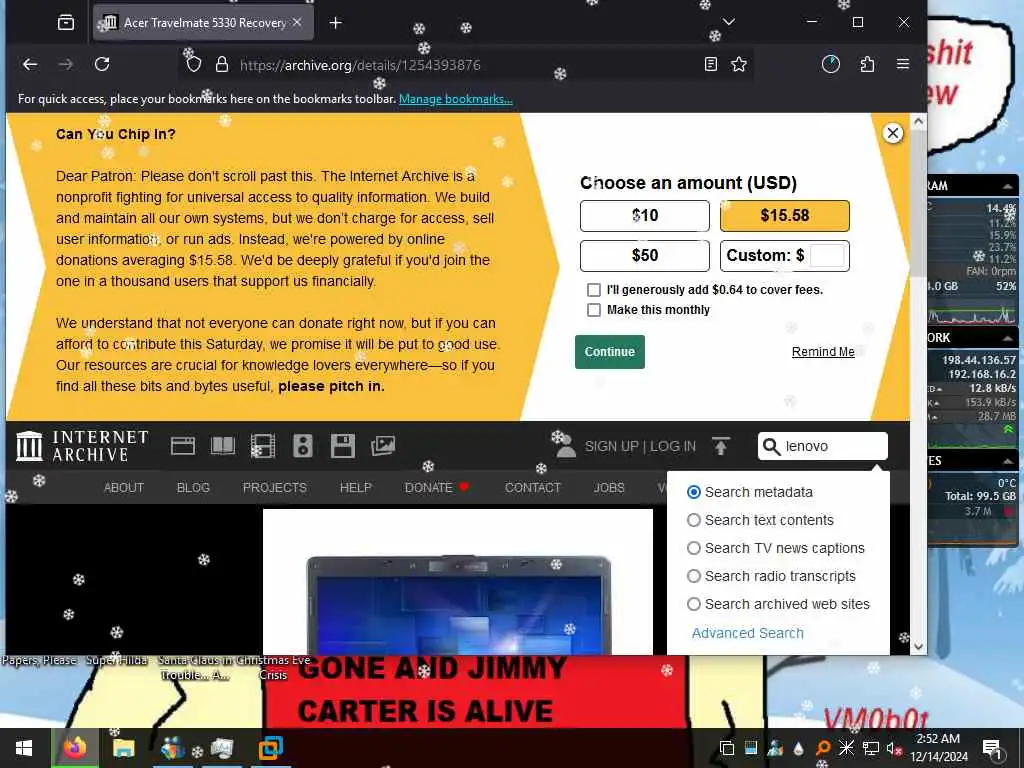Click the Internet Archive logo
1024x768 pixels.
click(82, 446)
